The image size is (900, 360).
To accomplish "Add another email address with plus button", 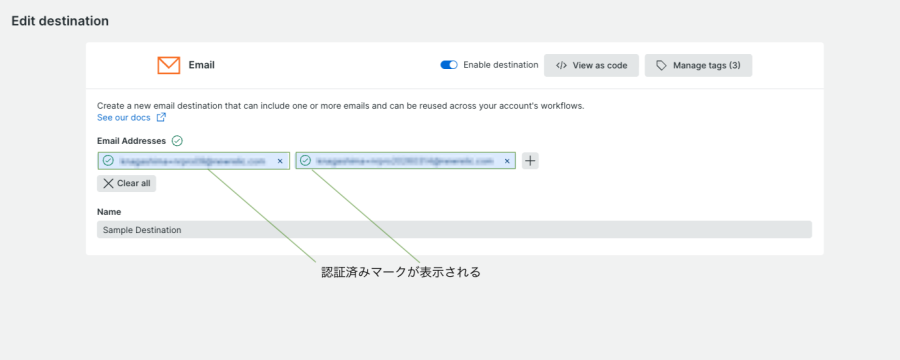I will click(x=530, y=161).
